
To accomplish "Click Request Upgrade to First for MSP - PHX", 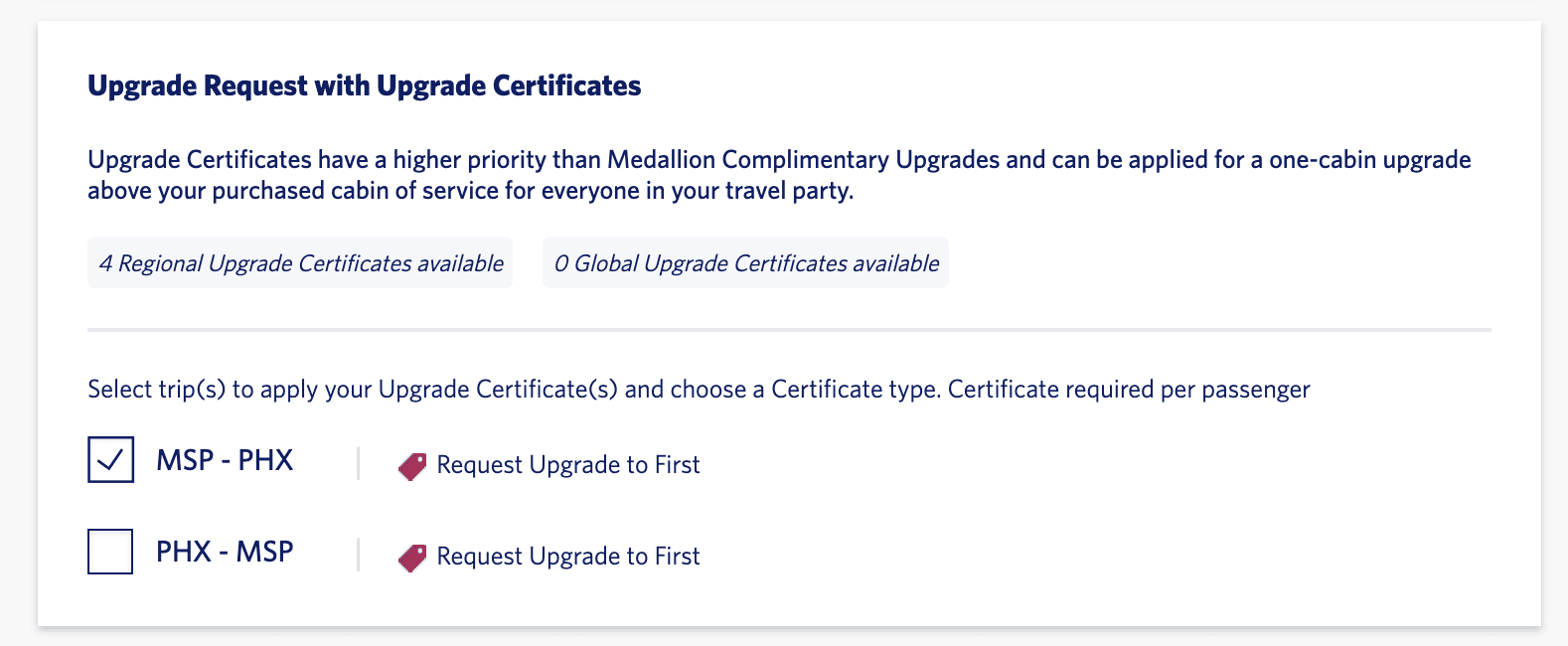I will point(568,464).
